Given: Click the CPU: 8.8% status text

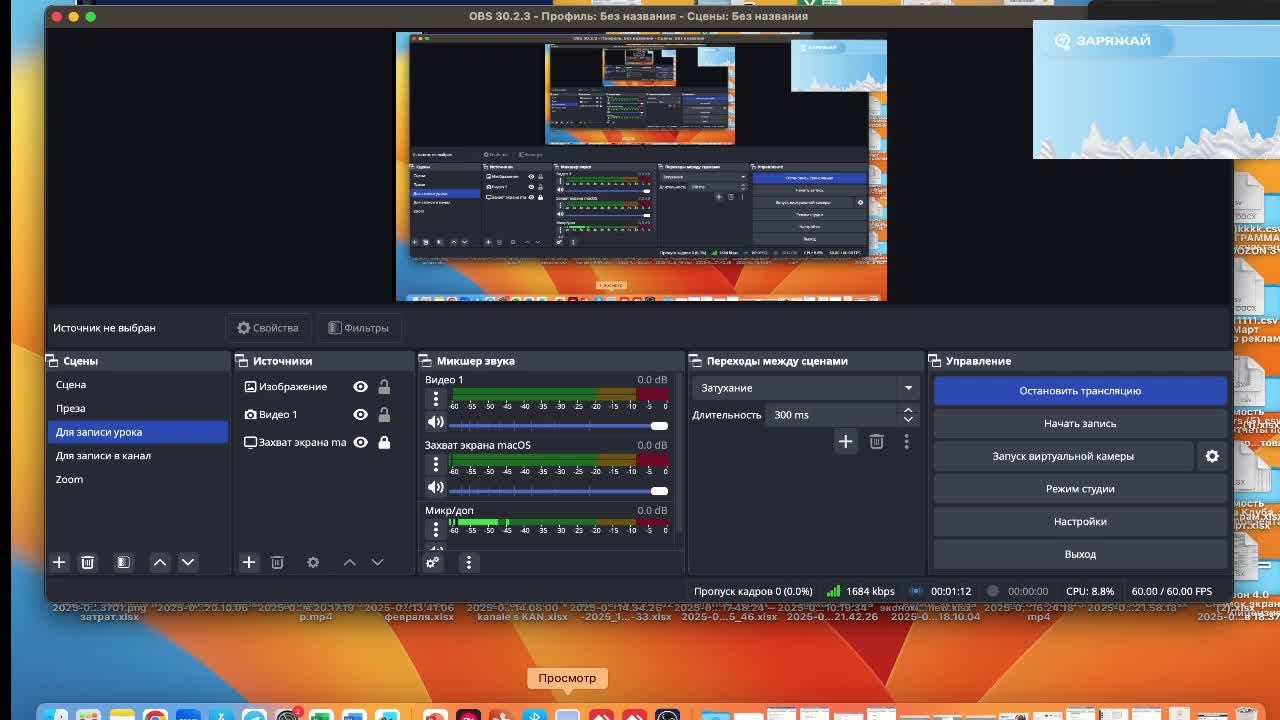Looking at the screenshot, I should 1090,591.
